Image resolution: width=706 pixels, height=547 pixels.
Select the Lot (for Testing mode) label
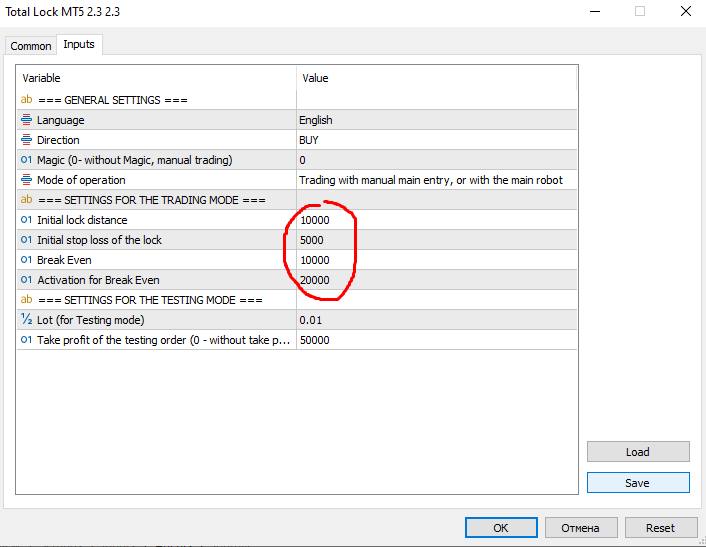[91, 320]
